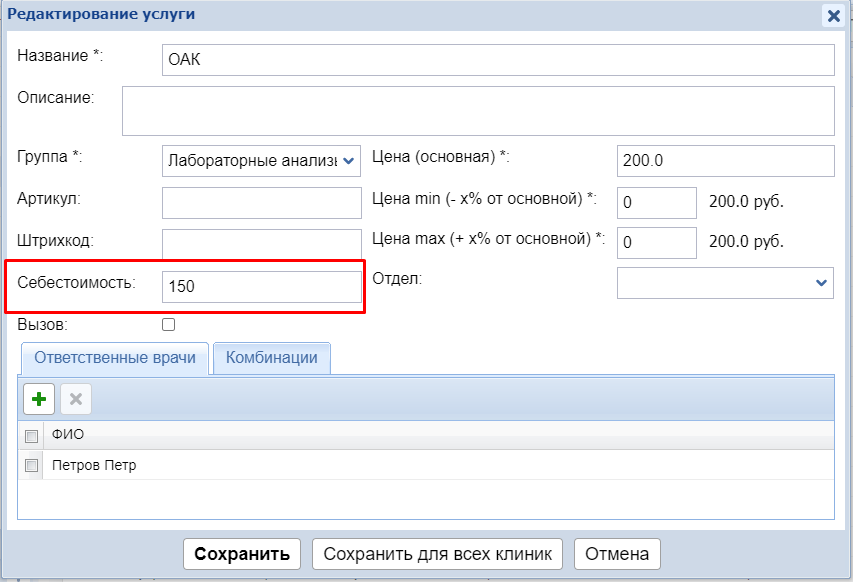Tick the checkbox for Петров Петр

pyautogui.click(x=31, y=465)
